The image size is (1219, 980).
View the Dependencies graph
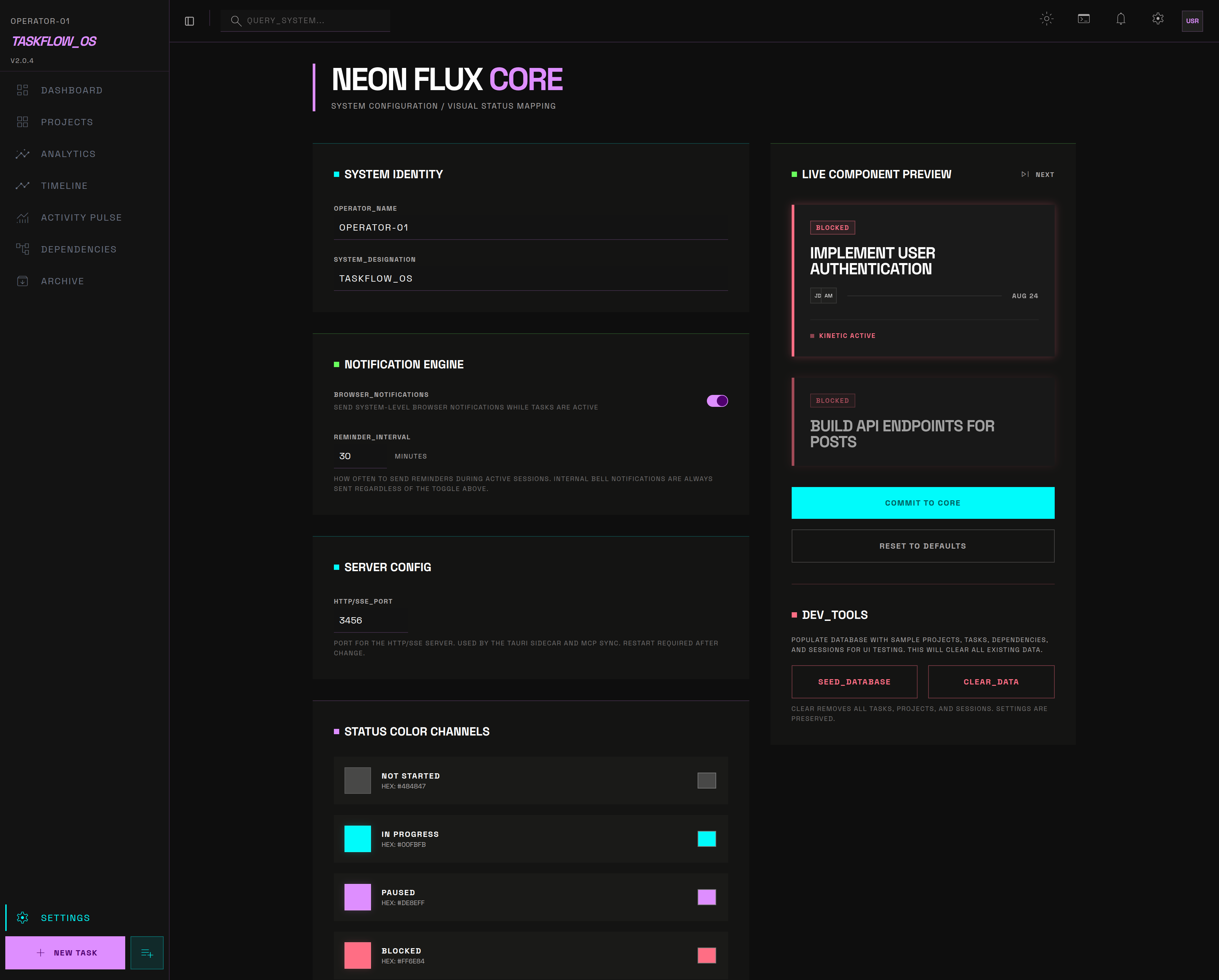point(79,249)
